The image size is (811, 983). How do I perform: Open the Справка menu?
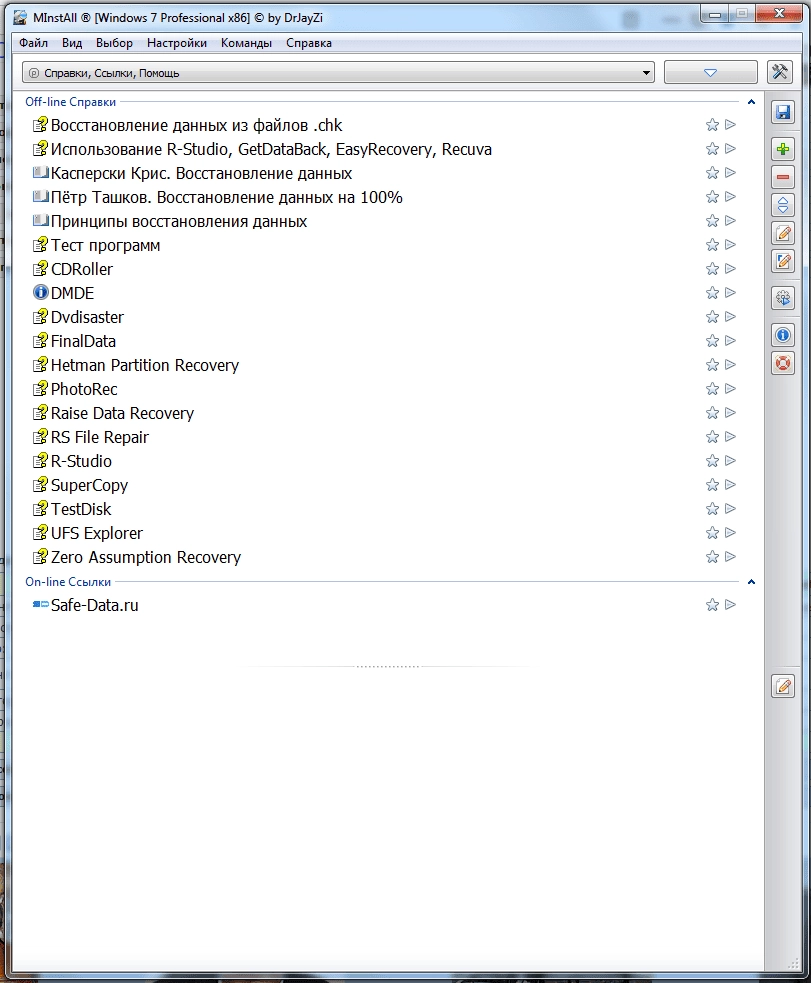(309, 43)
